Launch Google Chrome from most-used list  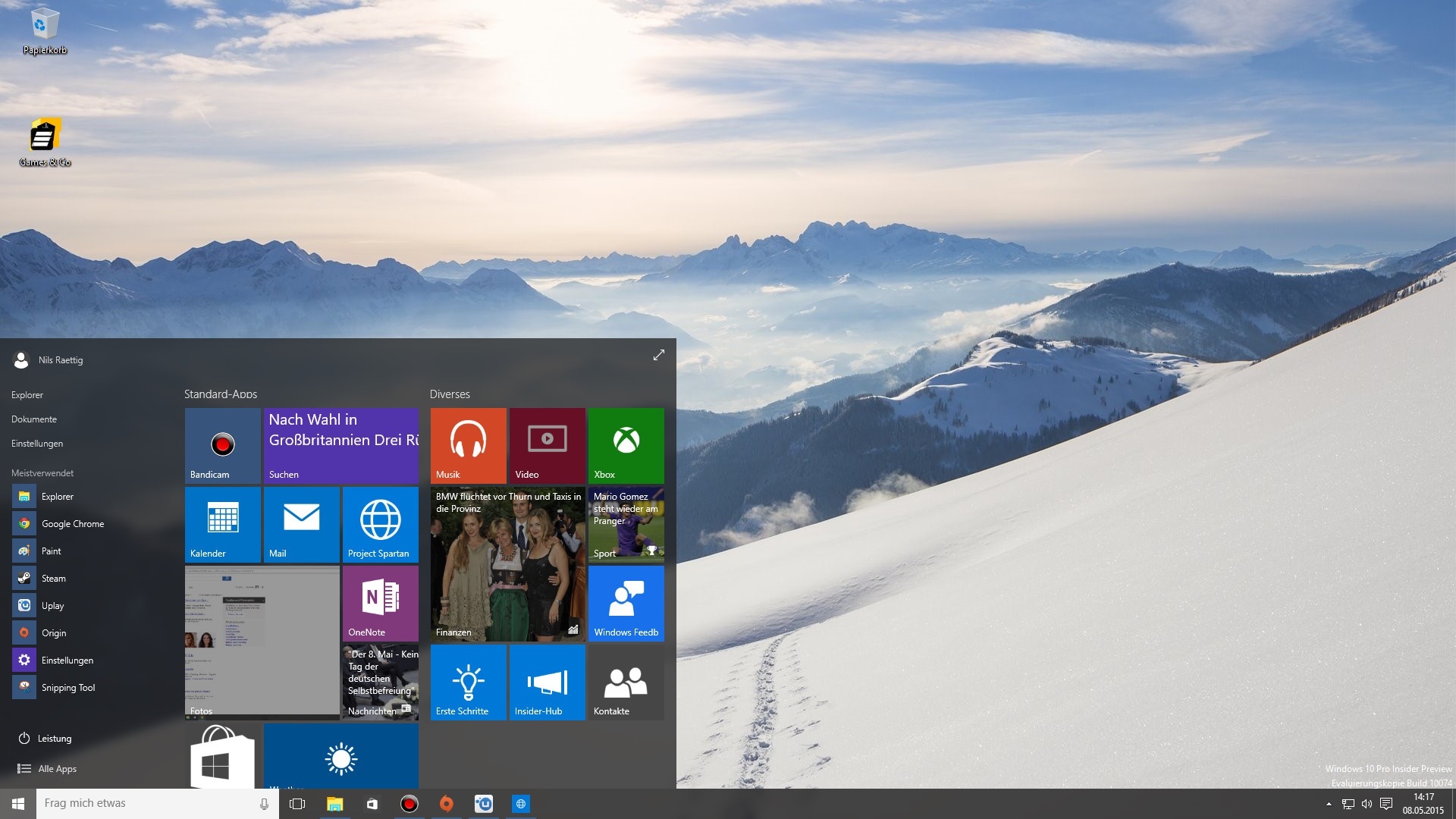[x=91, y=524]
